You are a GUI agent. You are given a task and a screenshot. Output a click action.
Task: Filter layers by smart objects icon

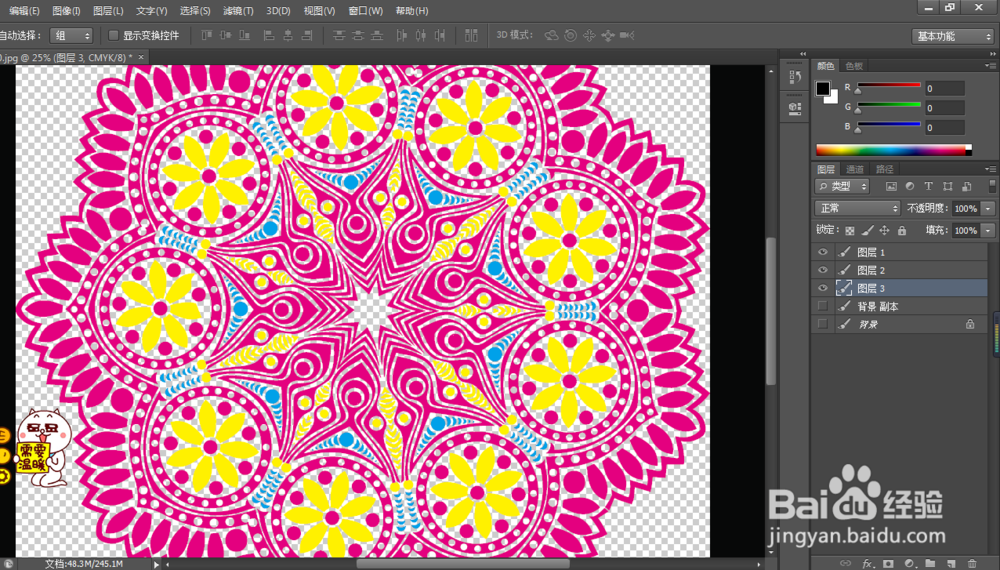click(x=967, y=186)
